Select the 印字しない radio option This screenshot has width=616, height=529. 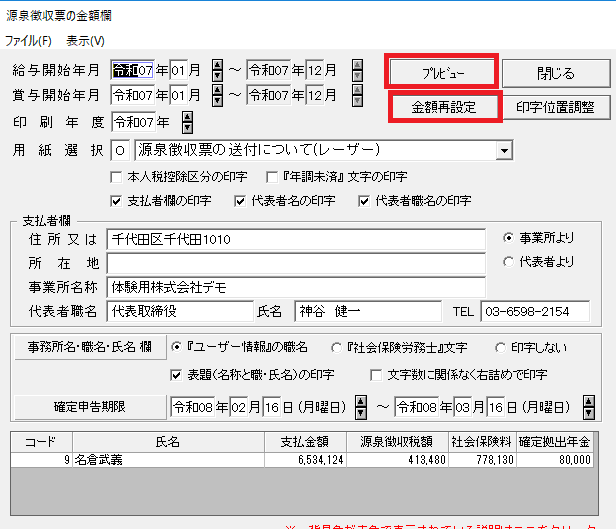[x=502, y=347]
